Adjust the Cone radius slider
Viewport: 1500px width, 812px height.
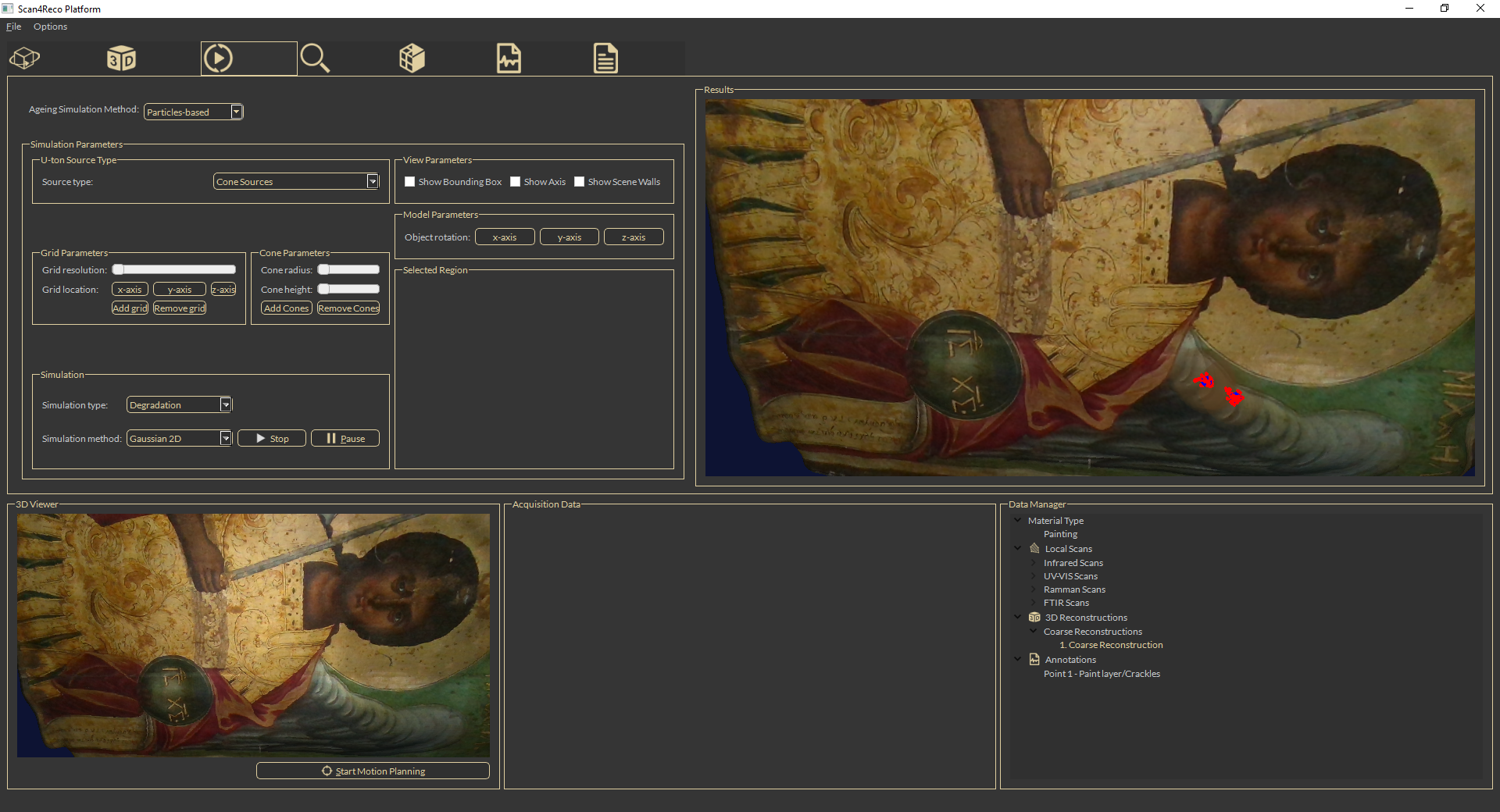pos(348,269)
